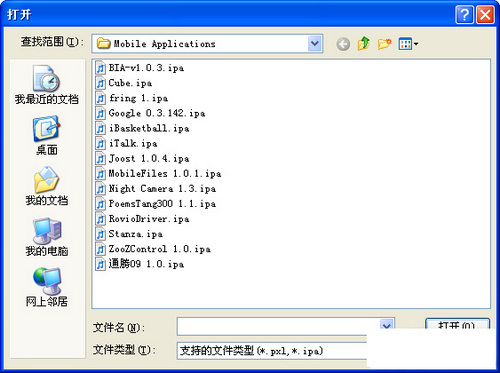Viewport: 500px width, 373px height.
Task: Select file name iTalk.ipa
Action: point(133,143)
